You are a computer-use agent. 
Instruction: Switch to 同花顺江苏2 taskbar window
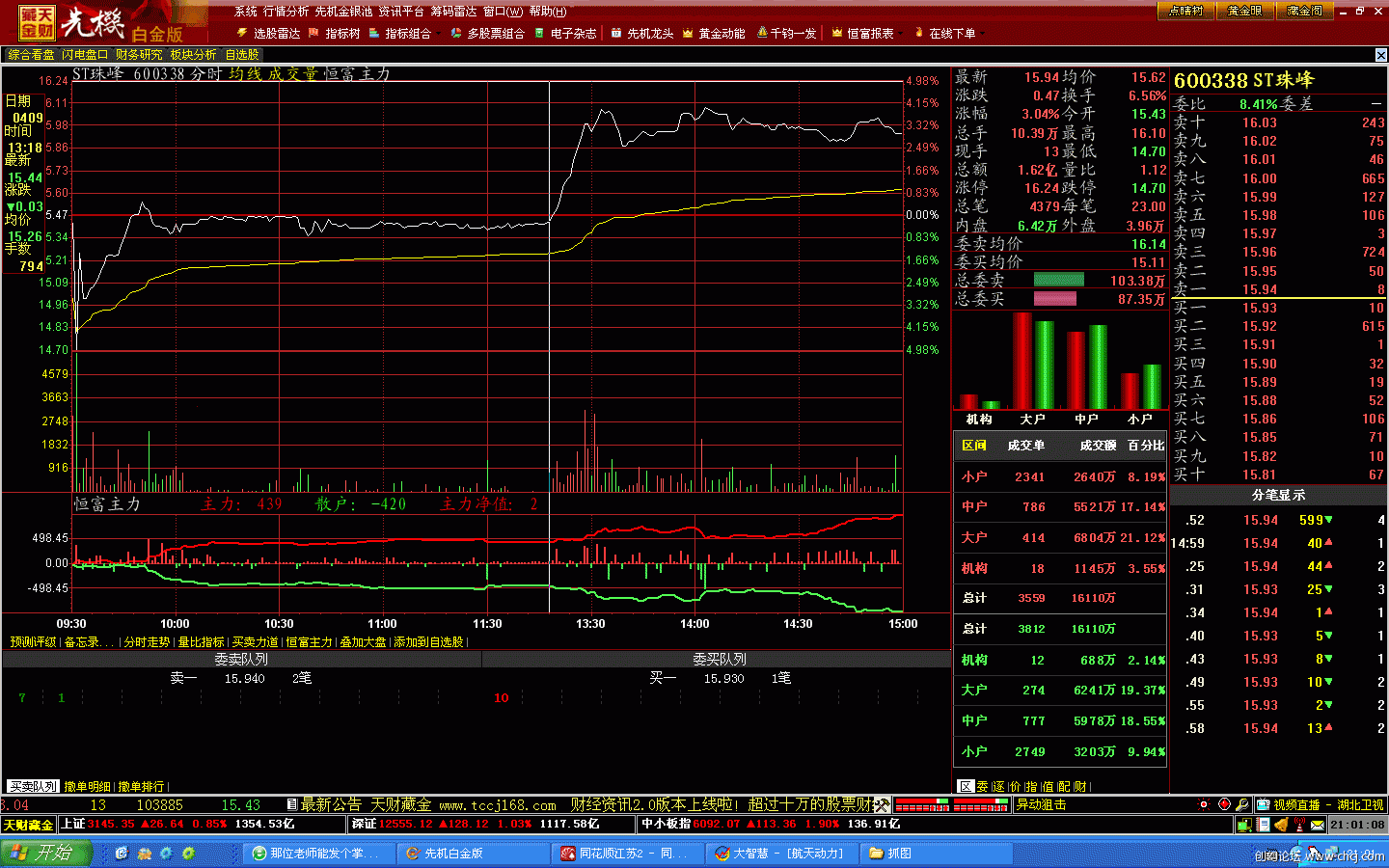click(628, 854)
